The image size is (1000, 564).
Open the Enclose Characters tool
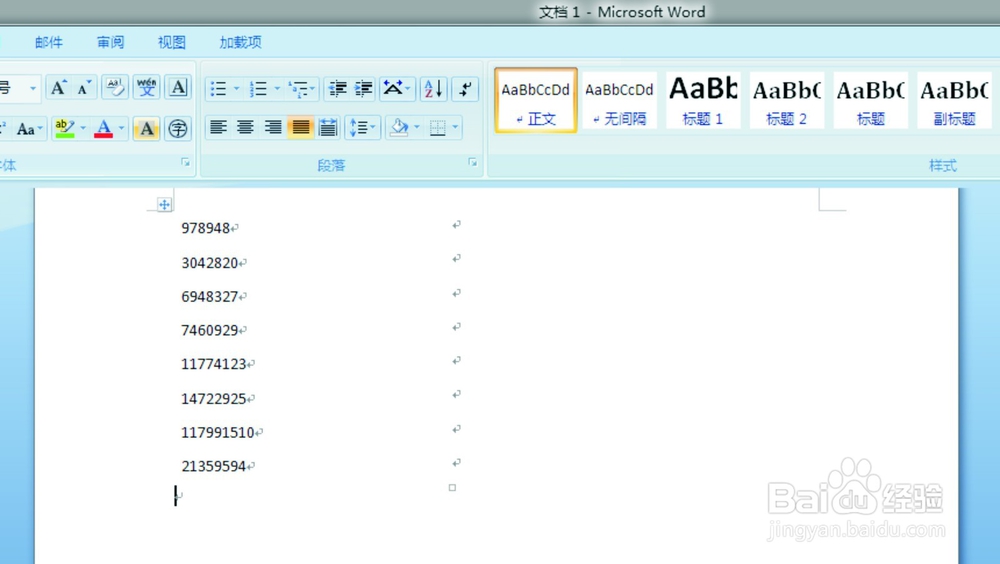click(x=178, y=128)
